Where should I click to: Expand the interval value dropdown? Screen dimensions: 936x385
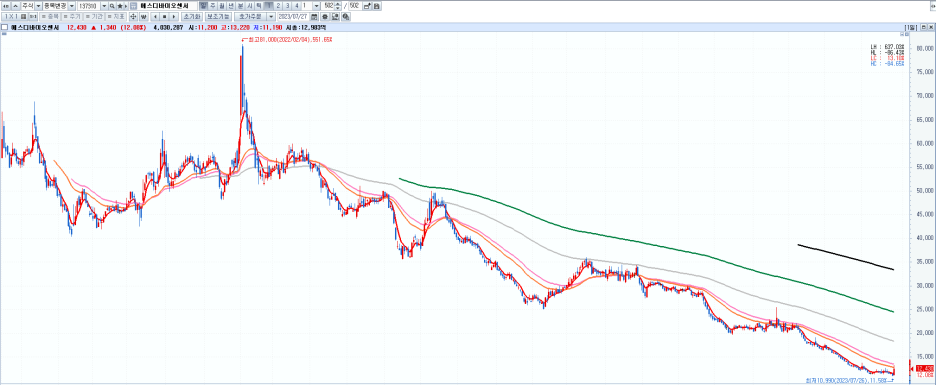pyautogui.click(x=316, y=5)
